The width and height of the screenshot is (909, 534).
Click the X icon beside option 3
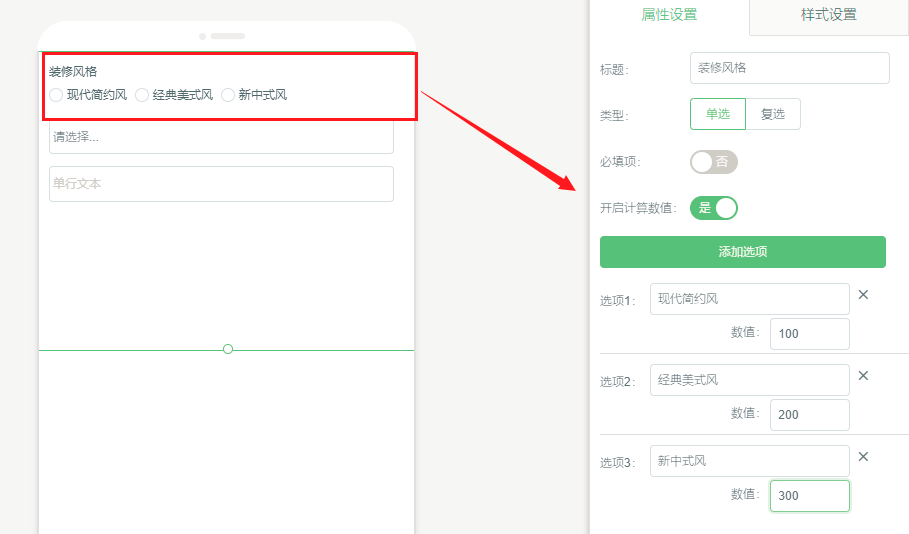pos(863,457)
